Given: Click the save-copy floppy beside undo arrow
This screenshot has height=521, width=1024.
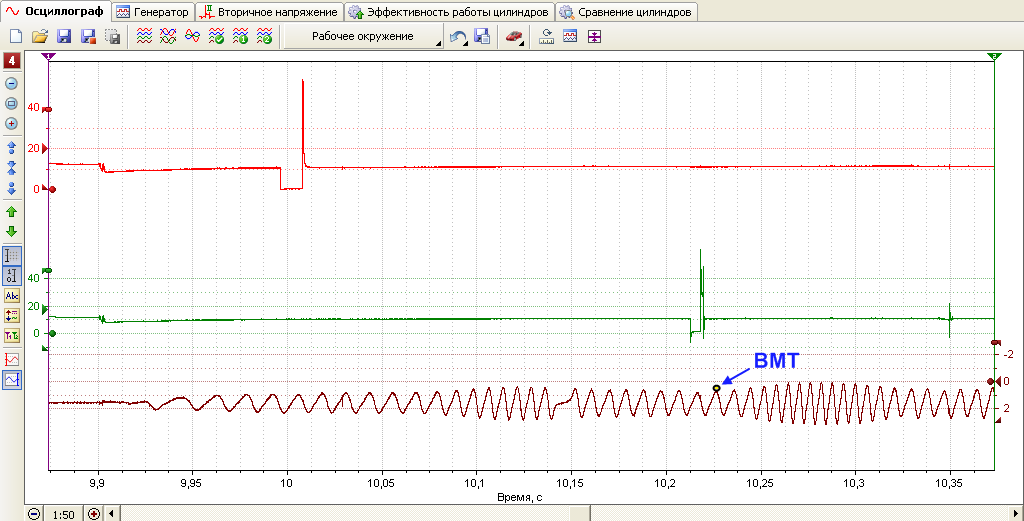Looking at the screenshot, I should pyautogui.click(x=482, y=37).
